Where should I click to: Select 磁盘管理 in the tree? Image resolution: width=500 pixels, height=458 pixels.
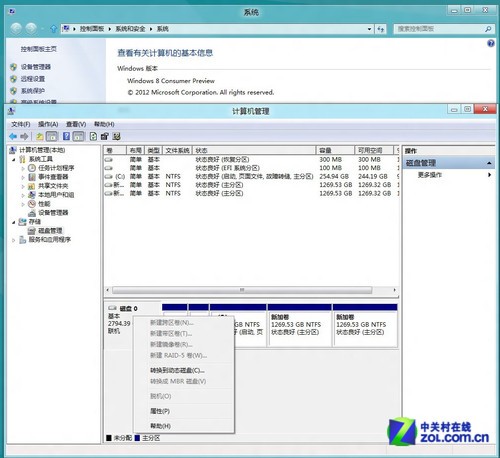click(x=50, y=231)
